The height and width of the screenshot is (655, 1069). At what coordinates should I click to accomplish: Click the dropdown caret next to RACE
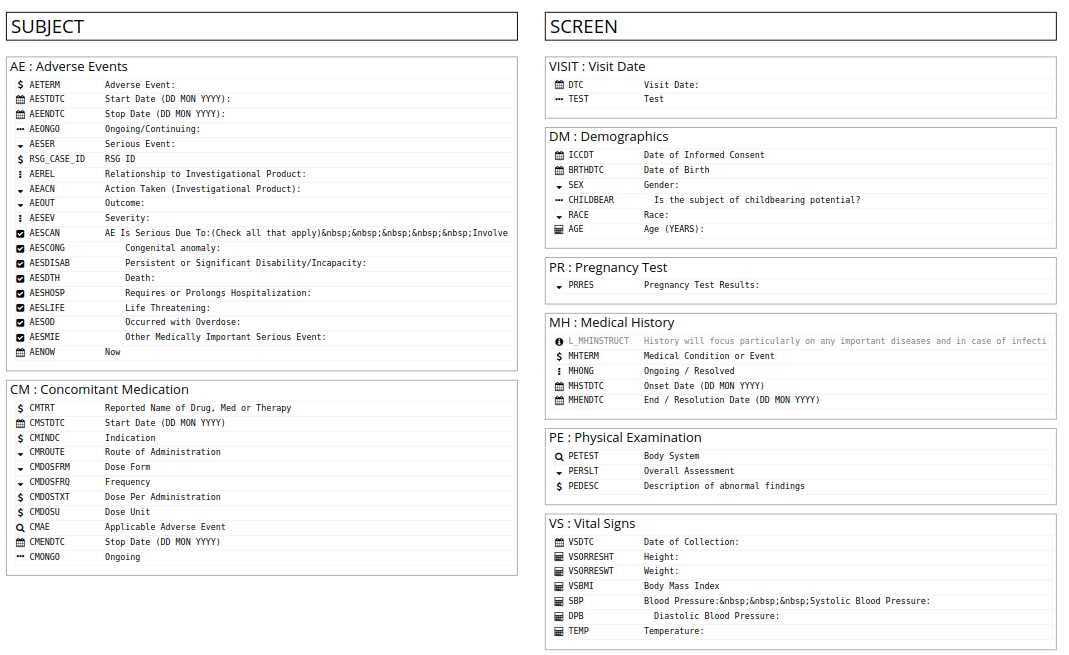[559, 217]
